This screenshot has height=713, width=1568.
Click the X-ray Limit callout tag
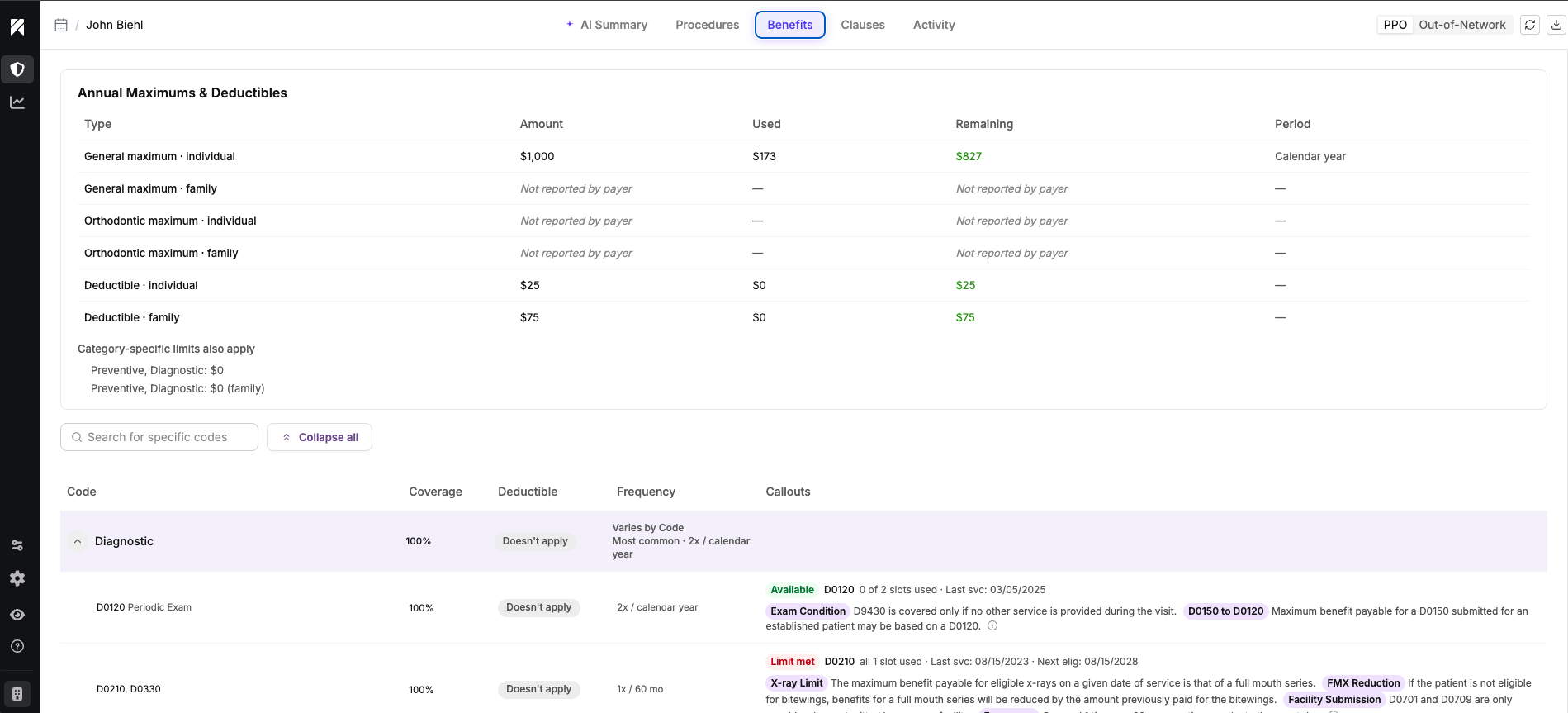coord(797,683)
